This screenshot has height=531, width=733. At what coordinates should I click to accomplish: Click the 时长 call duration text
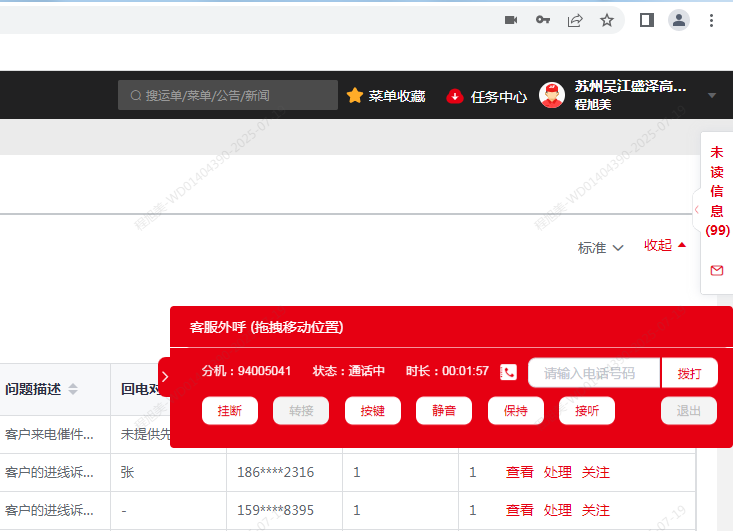(x=447, y=371)
